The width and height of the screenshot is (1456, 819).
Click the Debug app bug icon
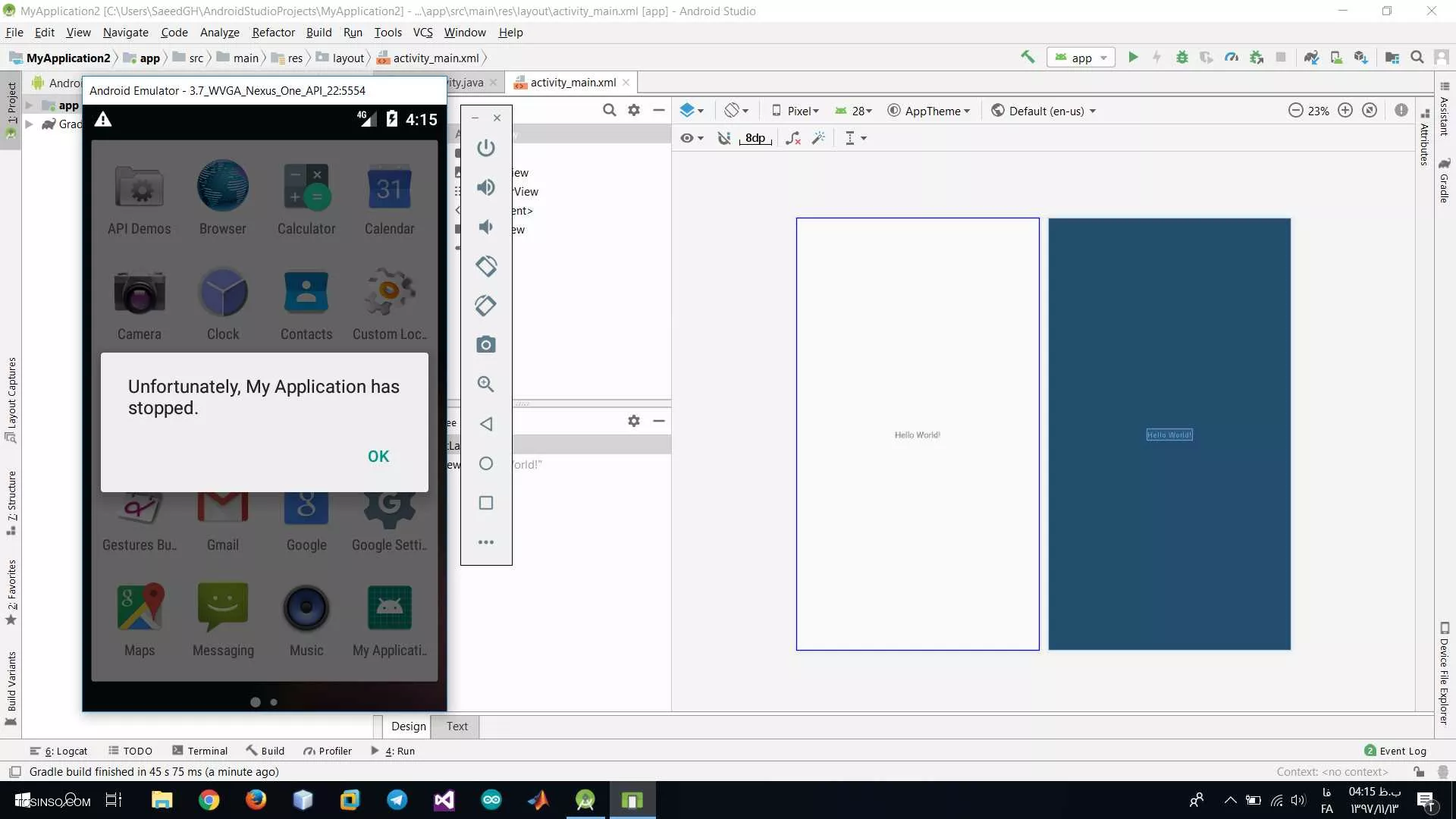1181,57
